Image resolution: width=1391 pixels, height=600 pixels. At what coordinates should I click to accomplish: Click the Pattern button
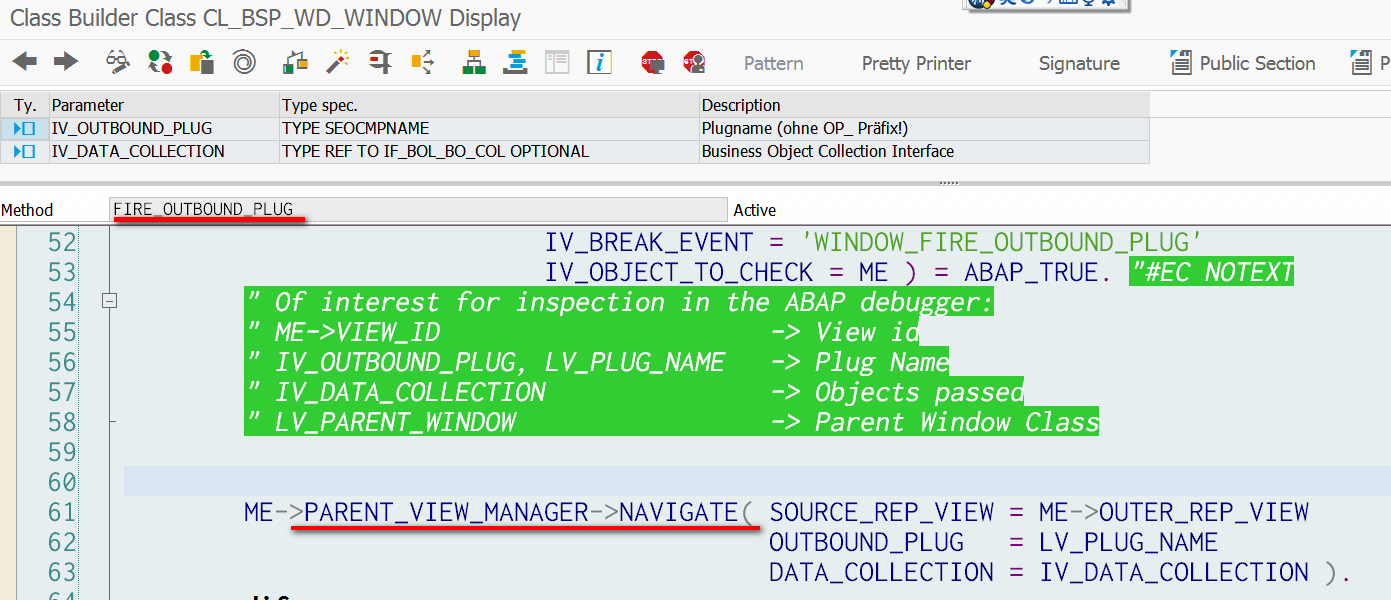coord(773,63)
